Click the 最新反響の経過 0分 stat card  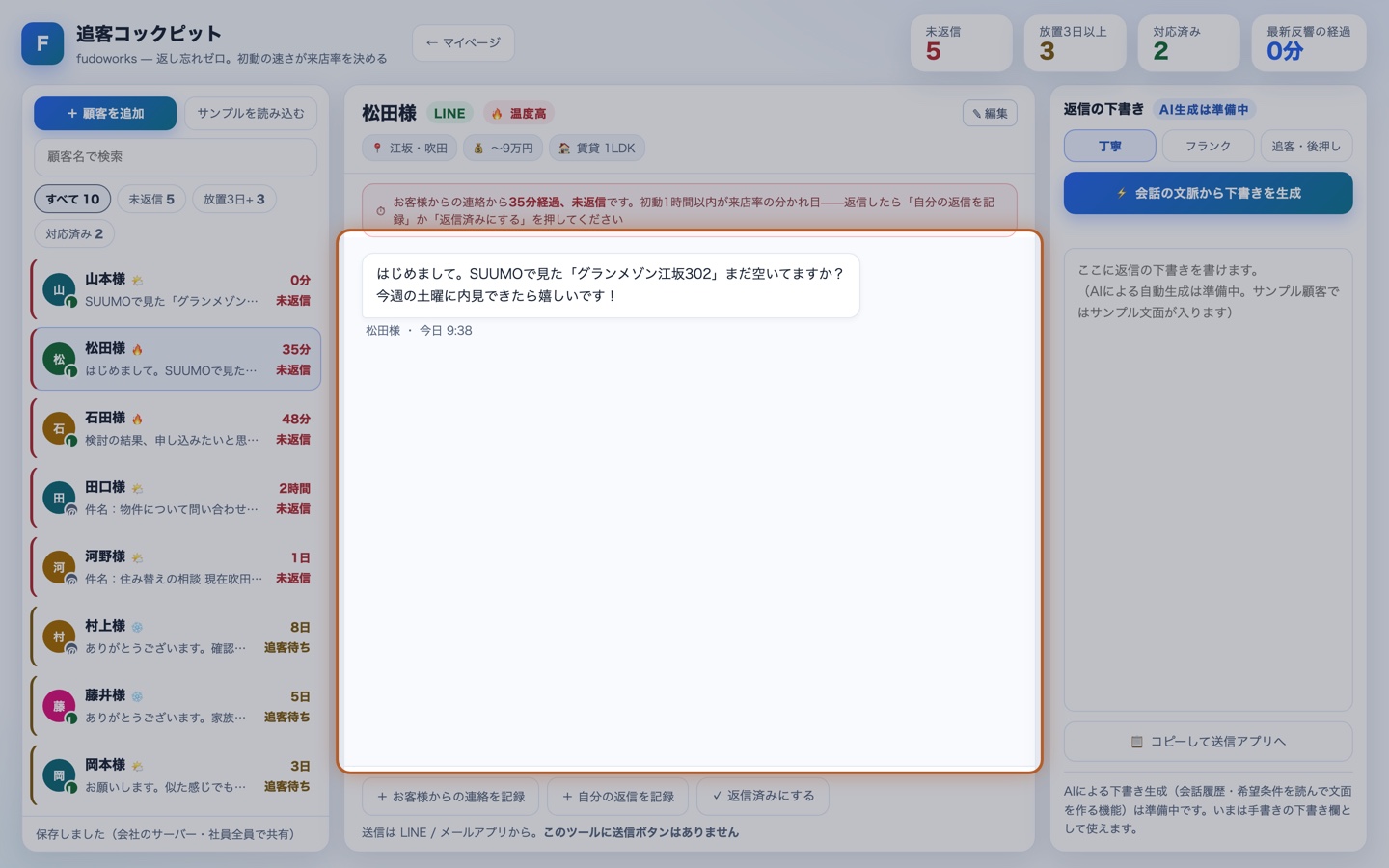pyautogui.click(x=1309, y=43)
